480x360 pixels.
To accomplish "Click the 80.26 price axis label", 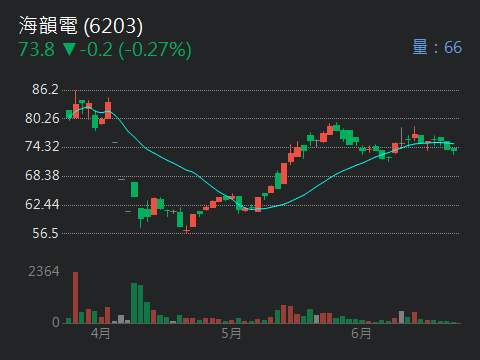I will [42, 118].
